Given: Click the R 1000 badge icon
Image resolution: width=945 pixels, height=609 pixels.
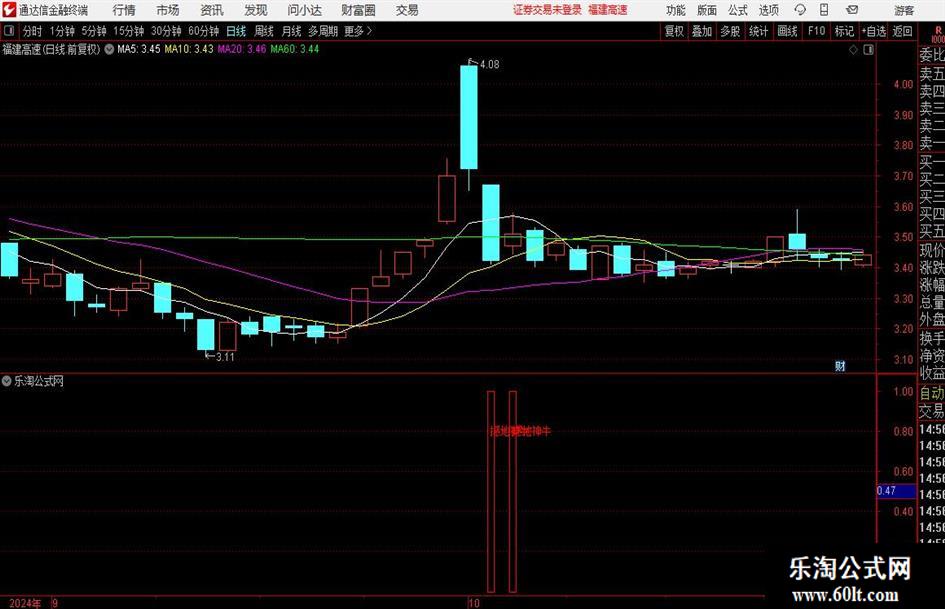Looking at the screenshot, I should (x=938, y=34).
